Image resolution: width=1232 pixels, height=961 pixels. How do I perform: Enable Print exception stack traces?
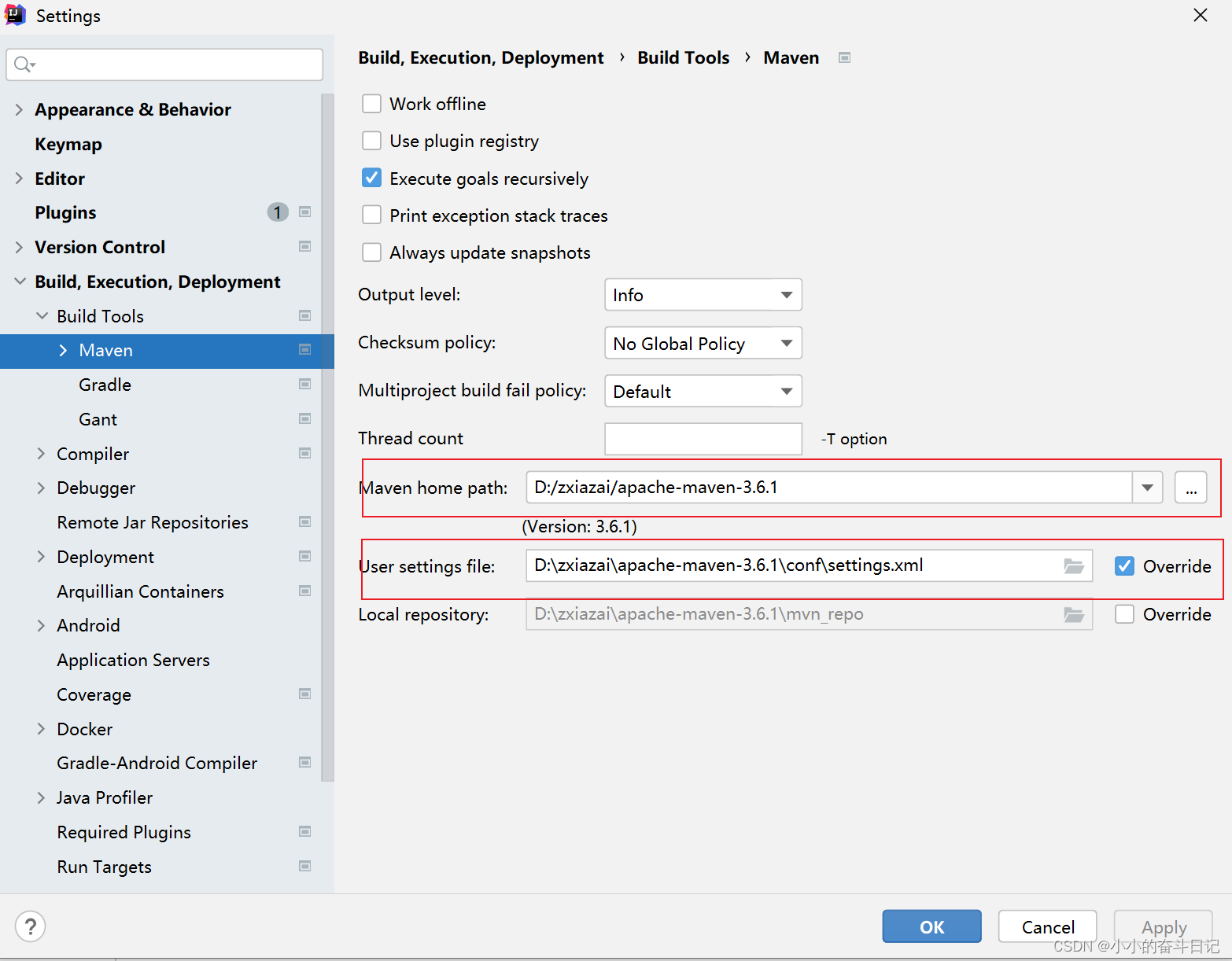(371, 215)
